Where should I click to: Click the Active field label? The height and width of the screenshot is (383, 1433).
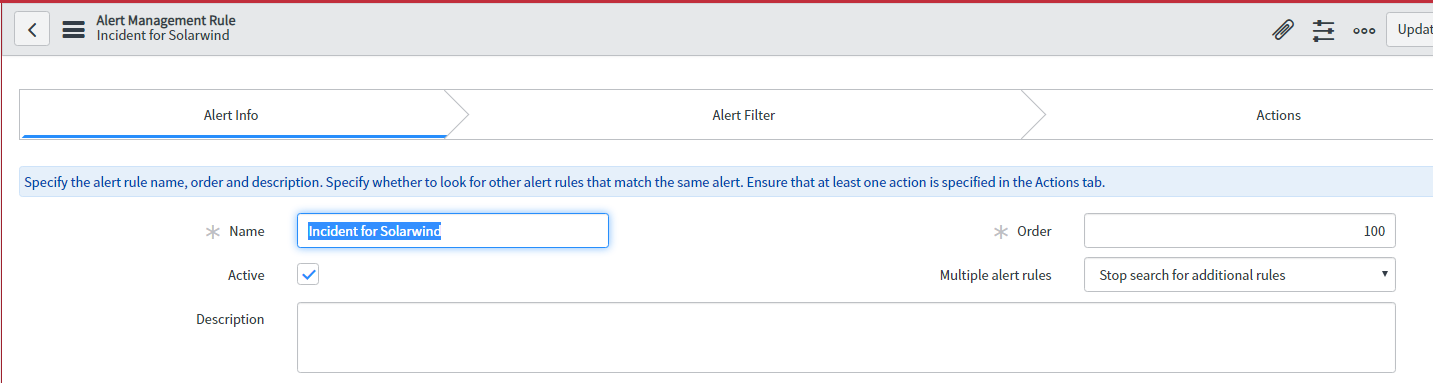click(x=246, y=275)
